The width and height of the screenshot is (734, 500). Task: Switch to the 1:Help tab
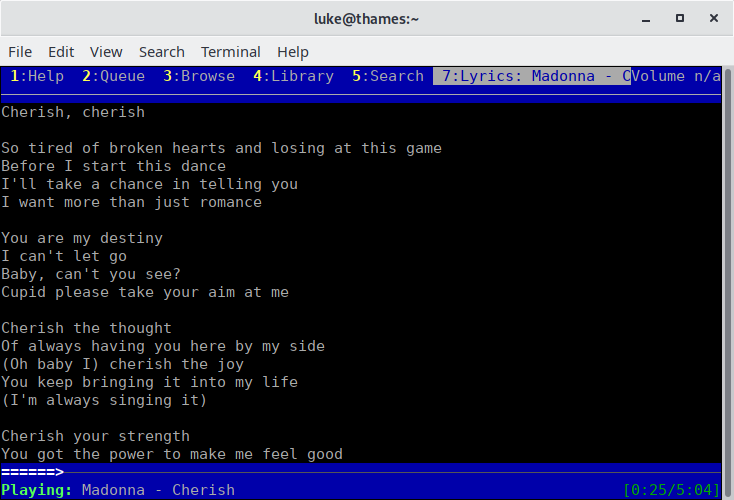pyautogui.click(x=37, y=76)
